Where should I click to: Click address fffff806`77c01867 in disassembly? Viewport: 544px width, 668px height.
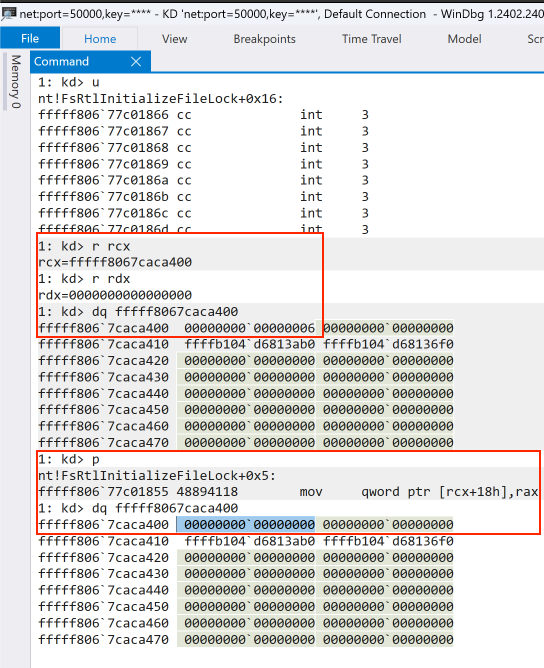(103, 131)
